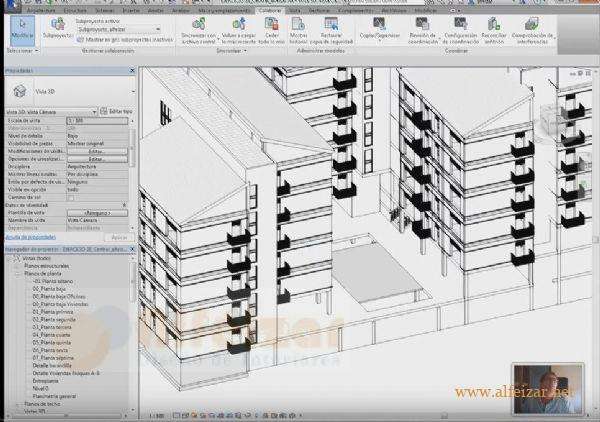This screenshot has width=600, height=422.
Task: Click the project browser horizontal scrollbar
Action: [x=65, y=415]
